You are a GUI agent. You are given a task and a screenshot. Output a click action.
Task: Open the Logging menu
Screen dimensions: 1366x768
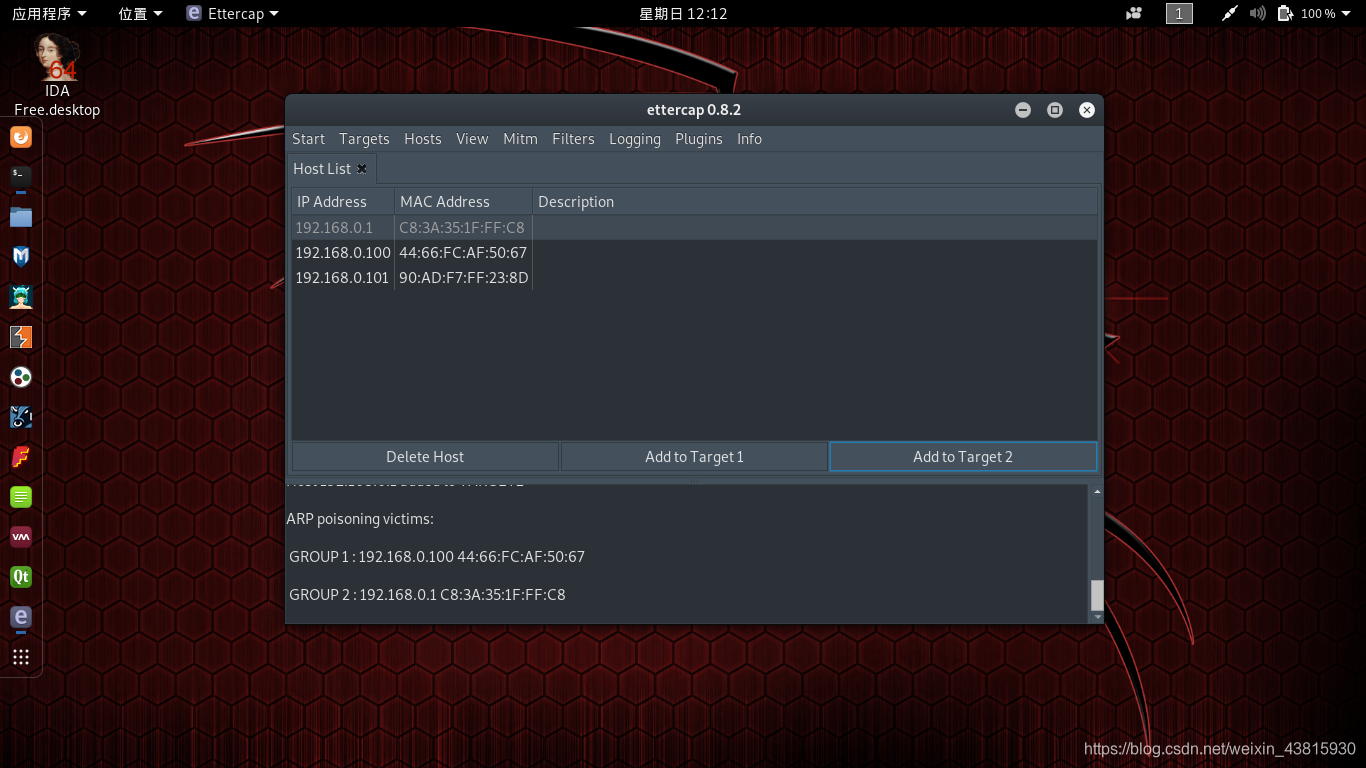tap(635, 139)
